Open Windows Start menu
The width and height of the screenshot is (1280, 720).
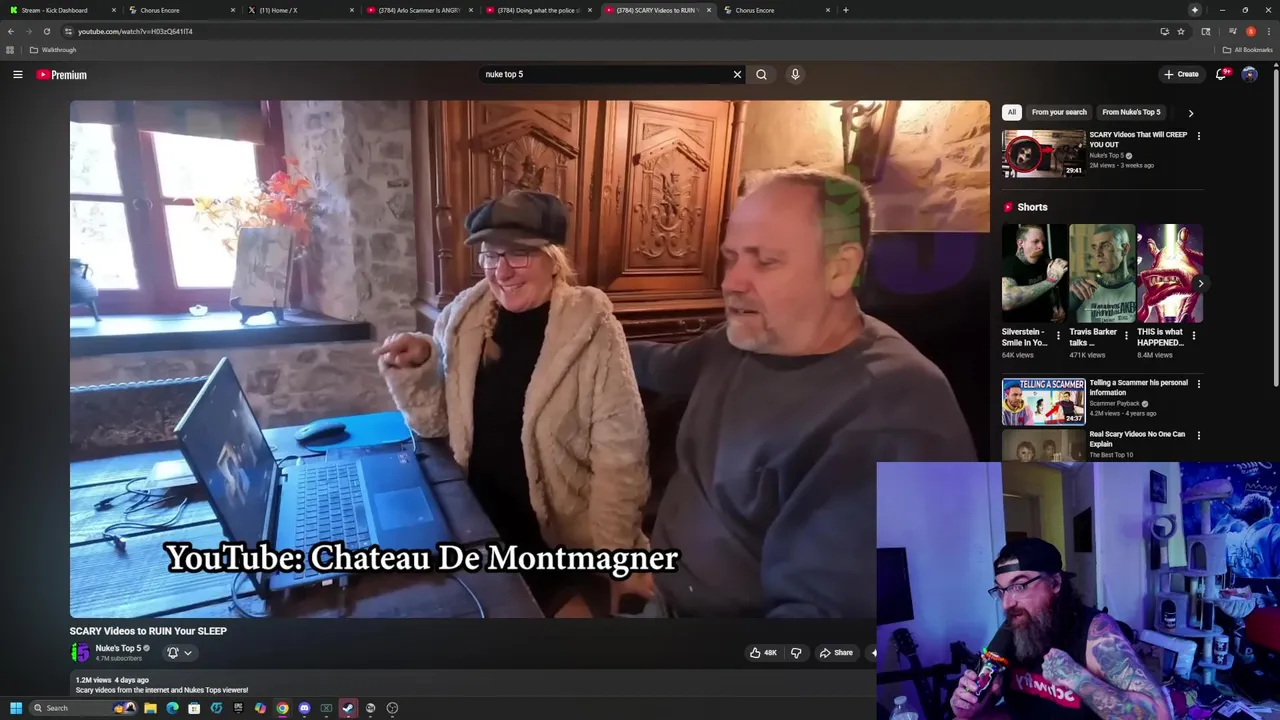tap(16, 708)
